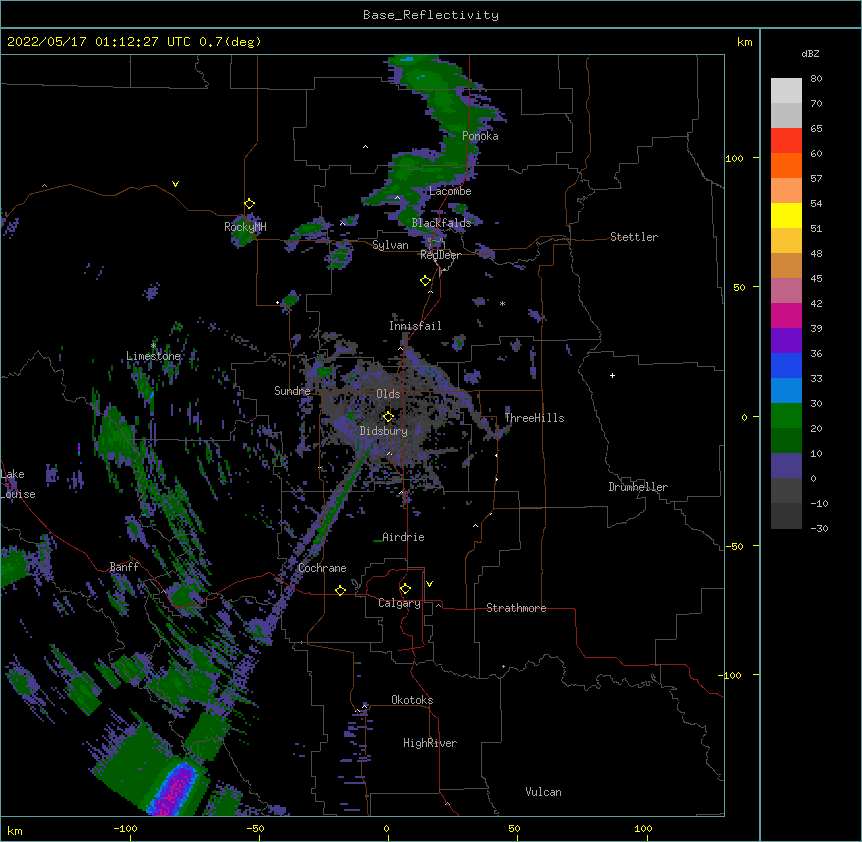Image resolution: width=862 pixels, height=842 pixels.
Task: Click the Innisfail city label
Action: (x=415, y=326)
